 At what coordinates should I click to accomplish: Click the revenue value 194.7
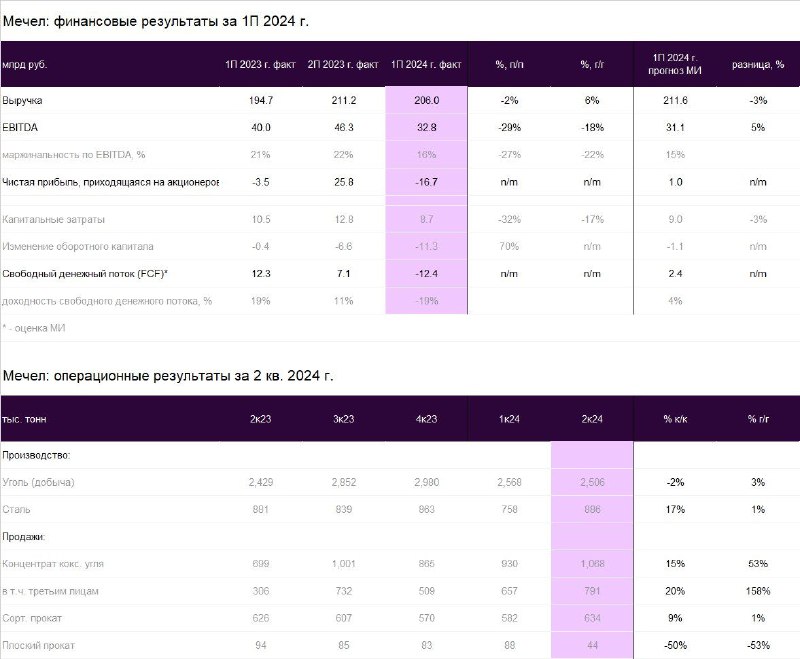coord(261,100)
